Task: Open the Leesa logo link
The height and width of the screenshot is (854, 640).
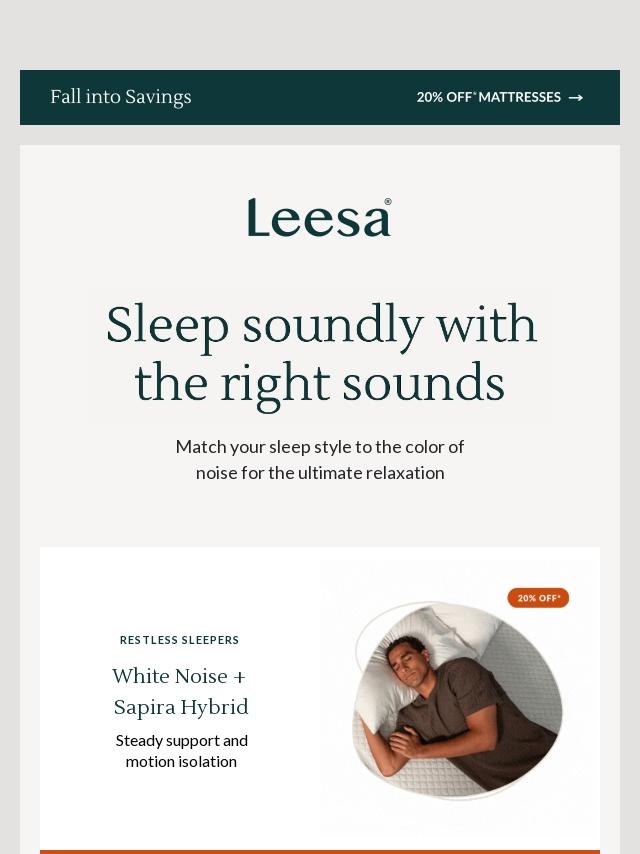Action: 318,218
